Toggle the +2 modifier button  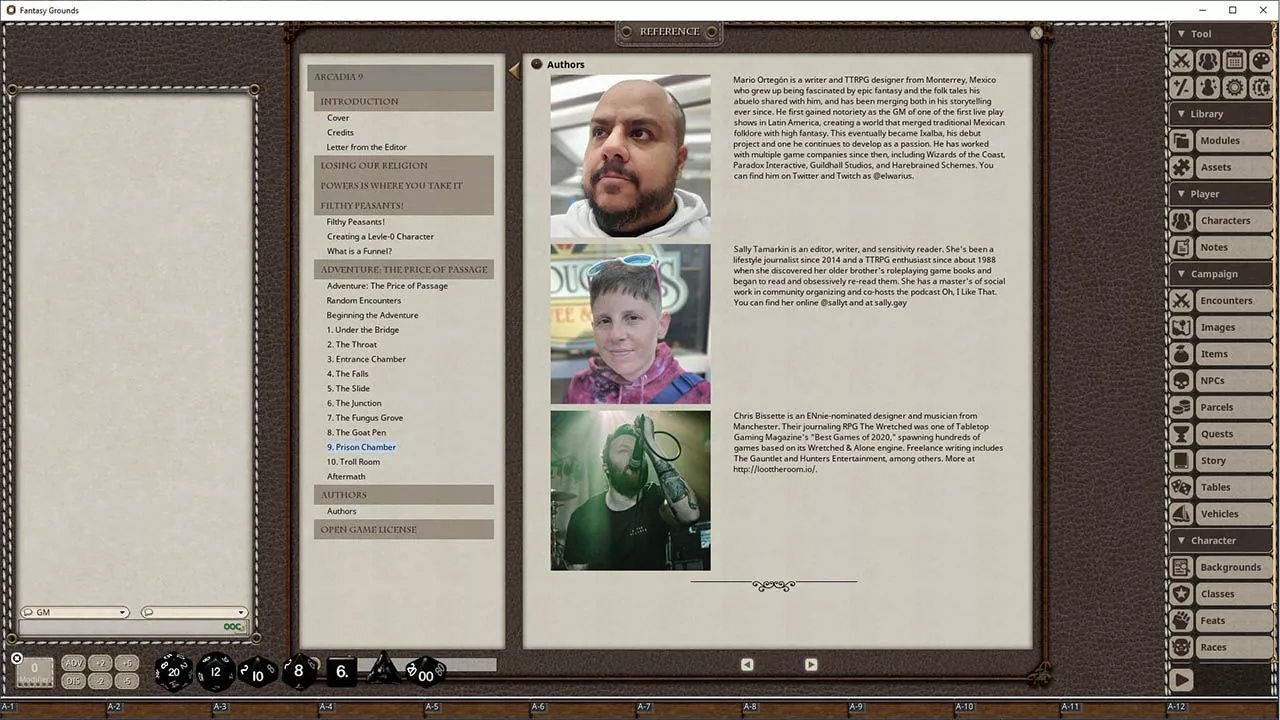(x=100, y=663)
